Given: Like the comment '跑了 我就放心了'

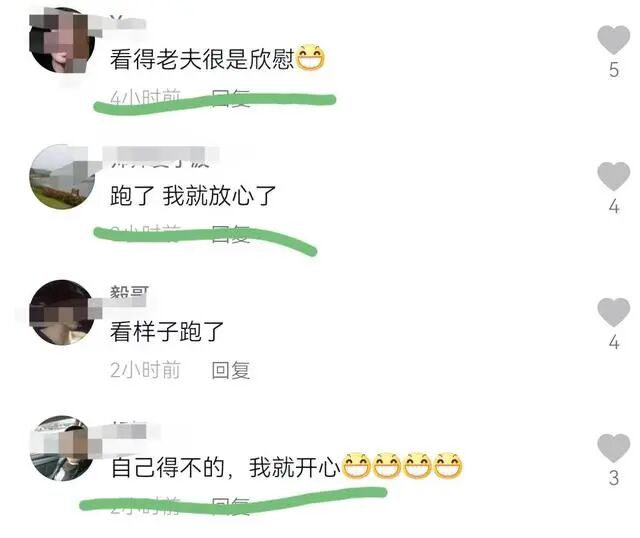Looking at the screenshot, I should pyautogui.click(x=613, y=176).
